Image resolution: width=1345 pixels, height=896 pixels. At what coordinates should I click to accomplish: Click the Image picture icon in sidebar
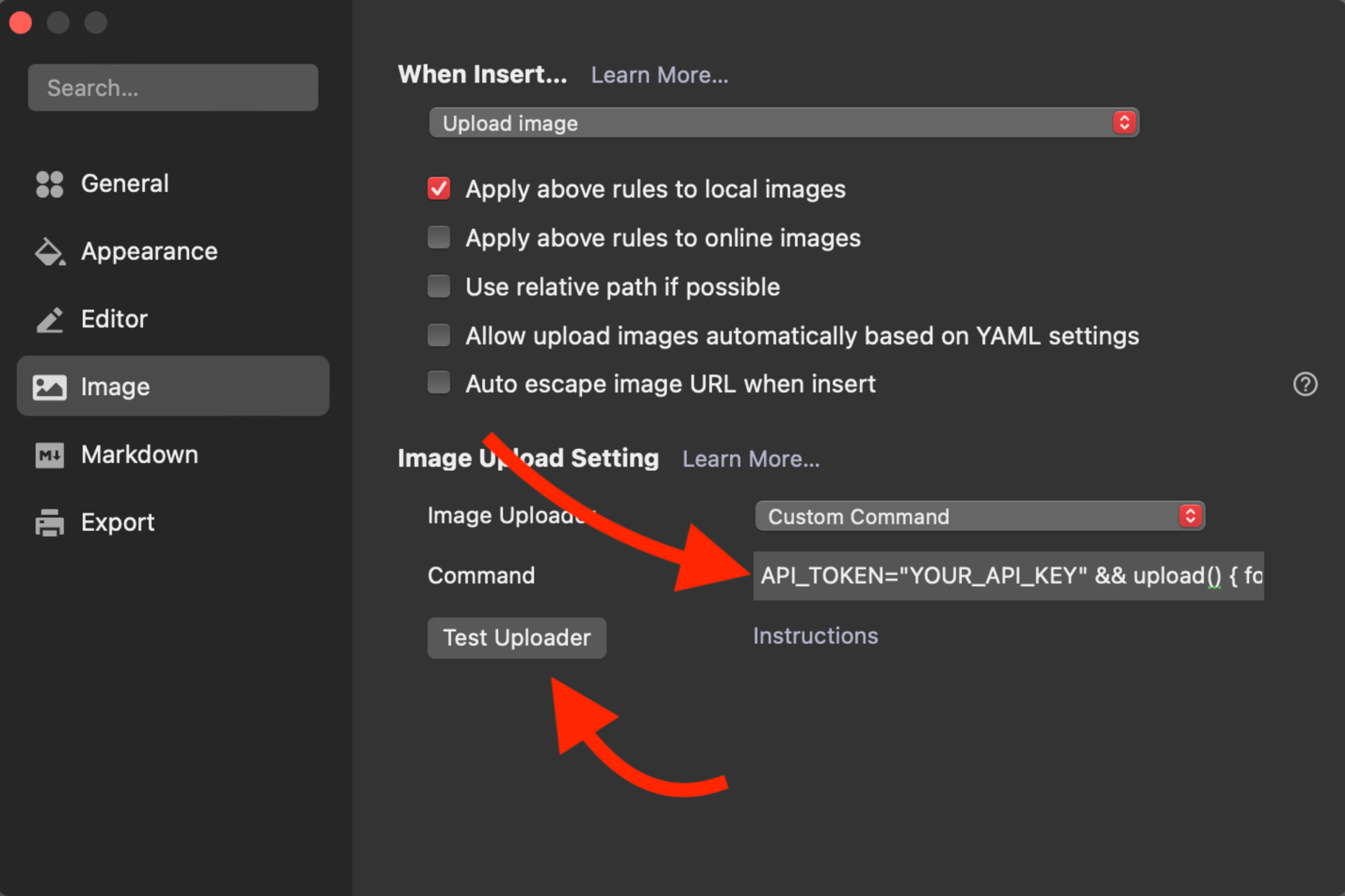(x=49, y=387)
